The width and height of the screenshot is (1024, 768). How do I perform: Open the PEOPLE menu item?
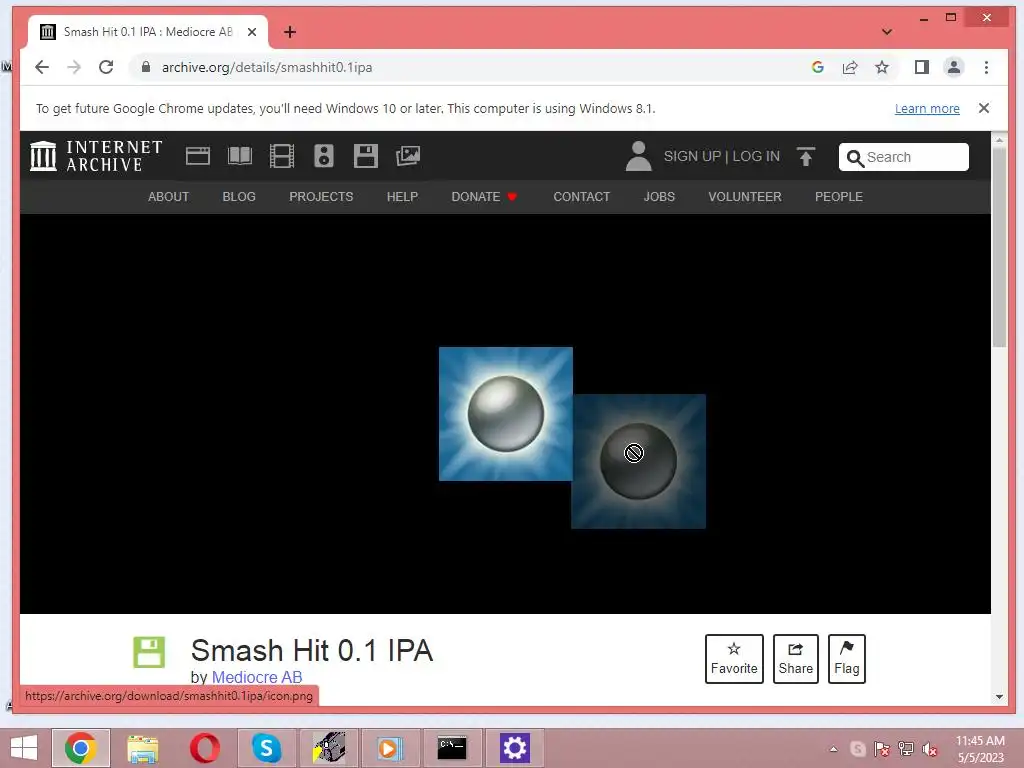point(839,197)
